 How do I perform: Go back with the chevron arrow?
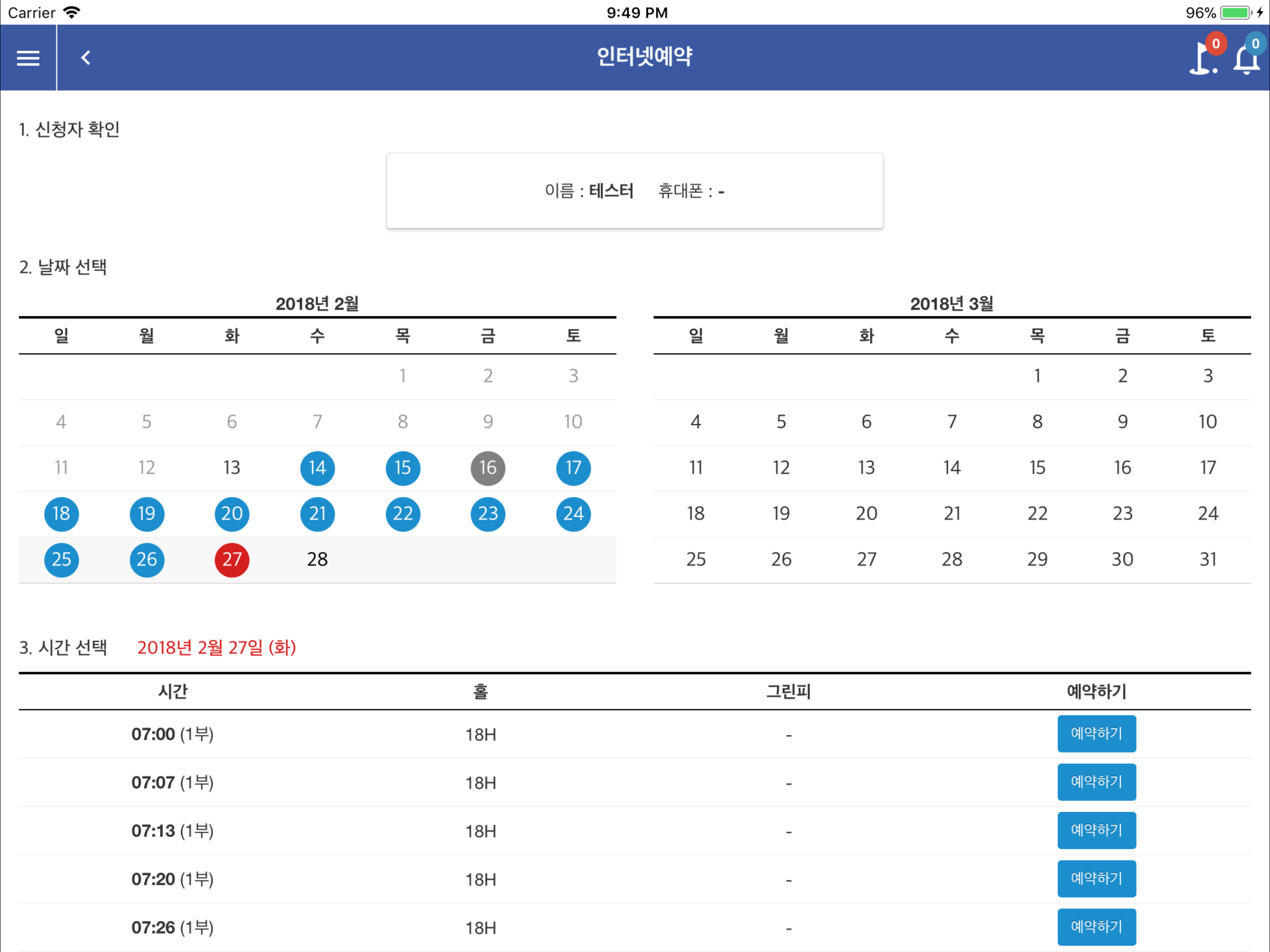coord(86,58)
